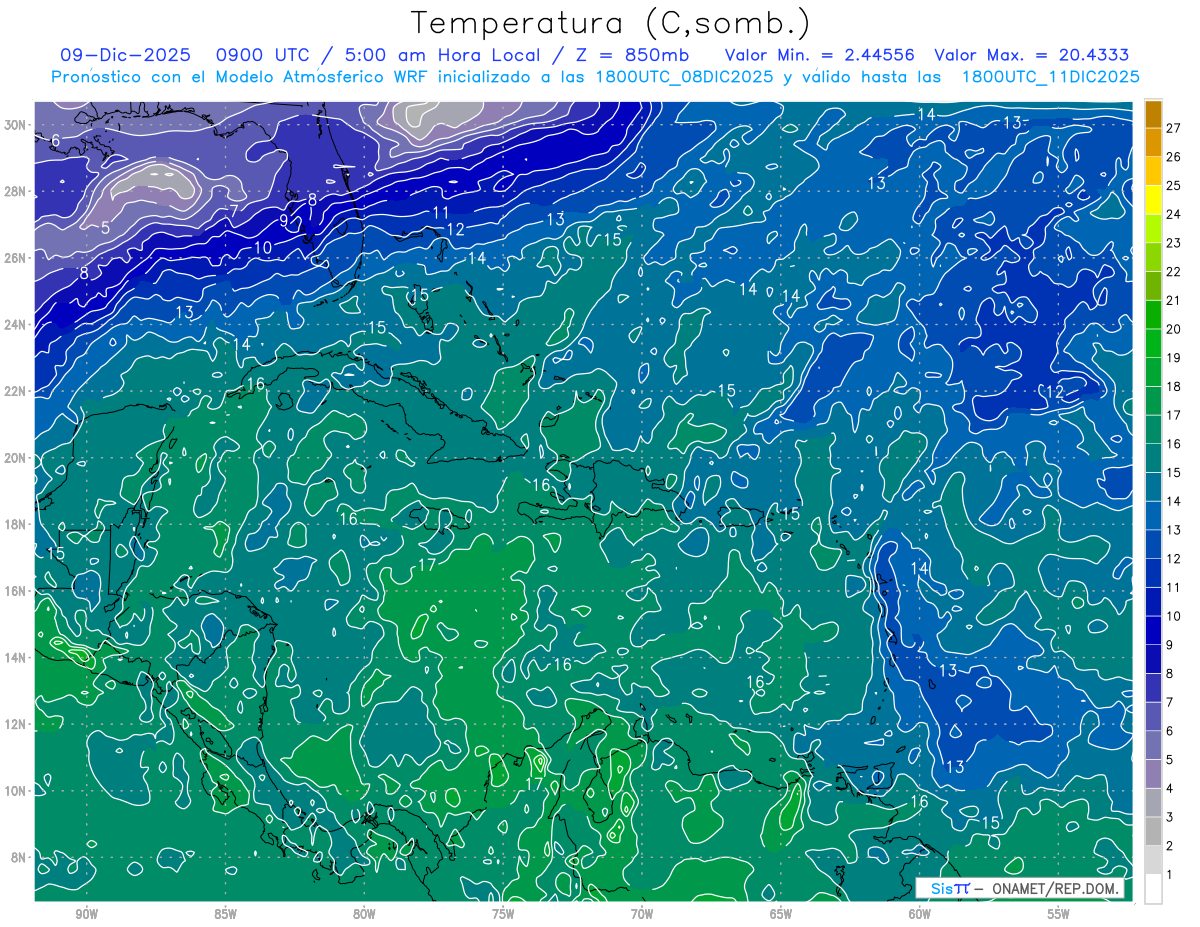Click the '80W' longitude axis label

pyautogui.click(x=364, y=914)
